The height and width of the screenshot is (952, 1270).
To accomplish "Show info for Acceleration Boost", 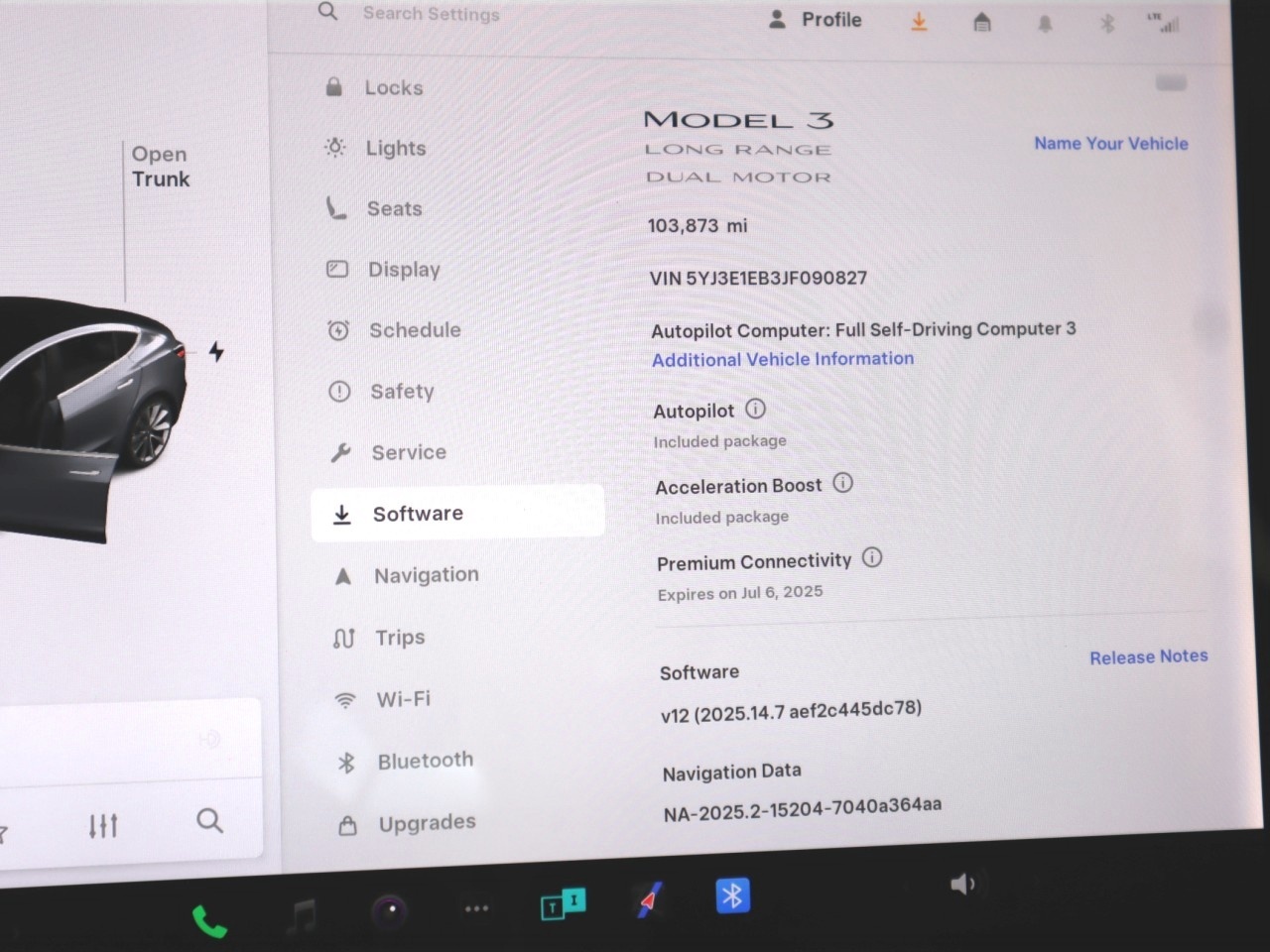I will coord(842,483).
